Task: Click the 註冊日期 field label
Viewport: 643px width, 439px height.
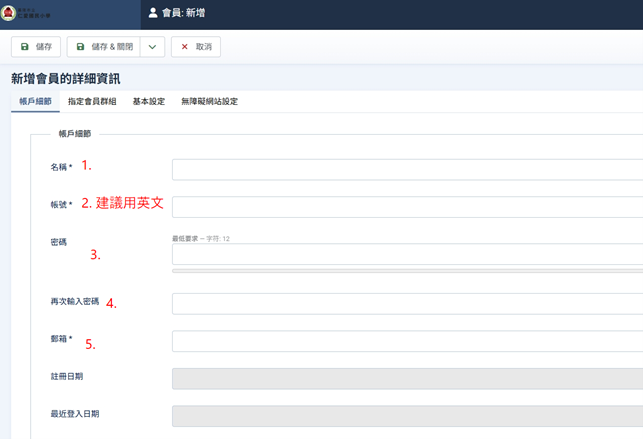Action: (x=67, y=376)
